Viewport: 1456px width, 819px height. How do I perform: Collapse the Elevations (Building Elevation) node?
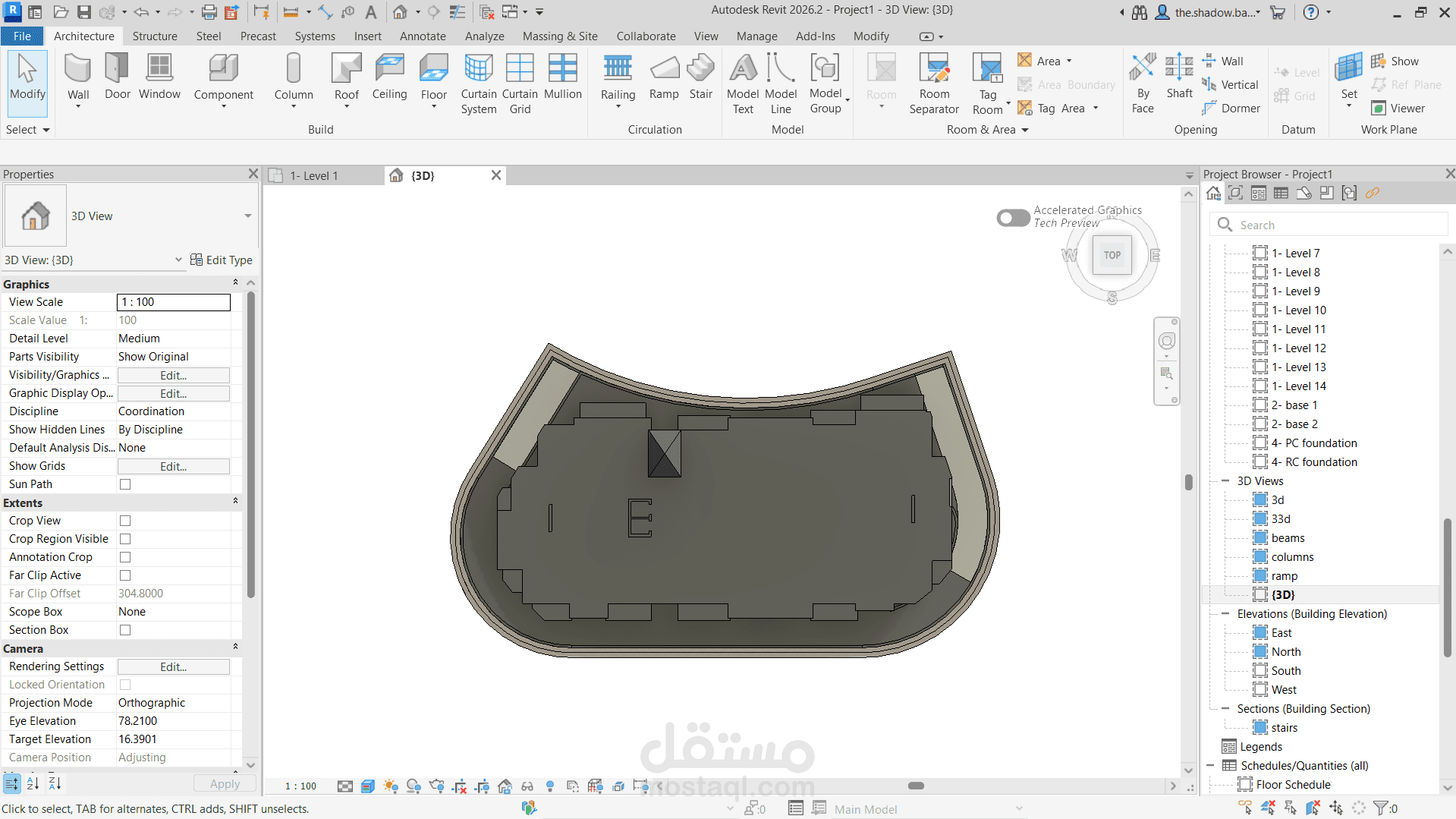1225,614
